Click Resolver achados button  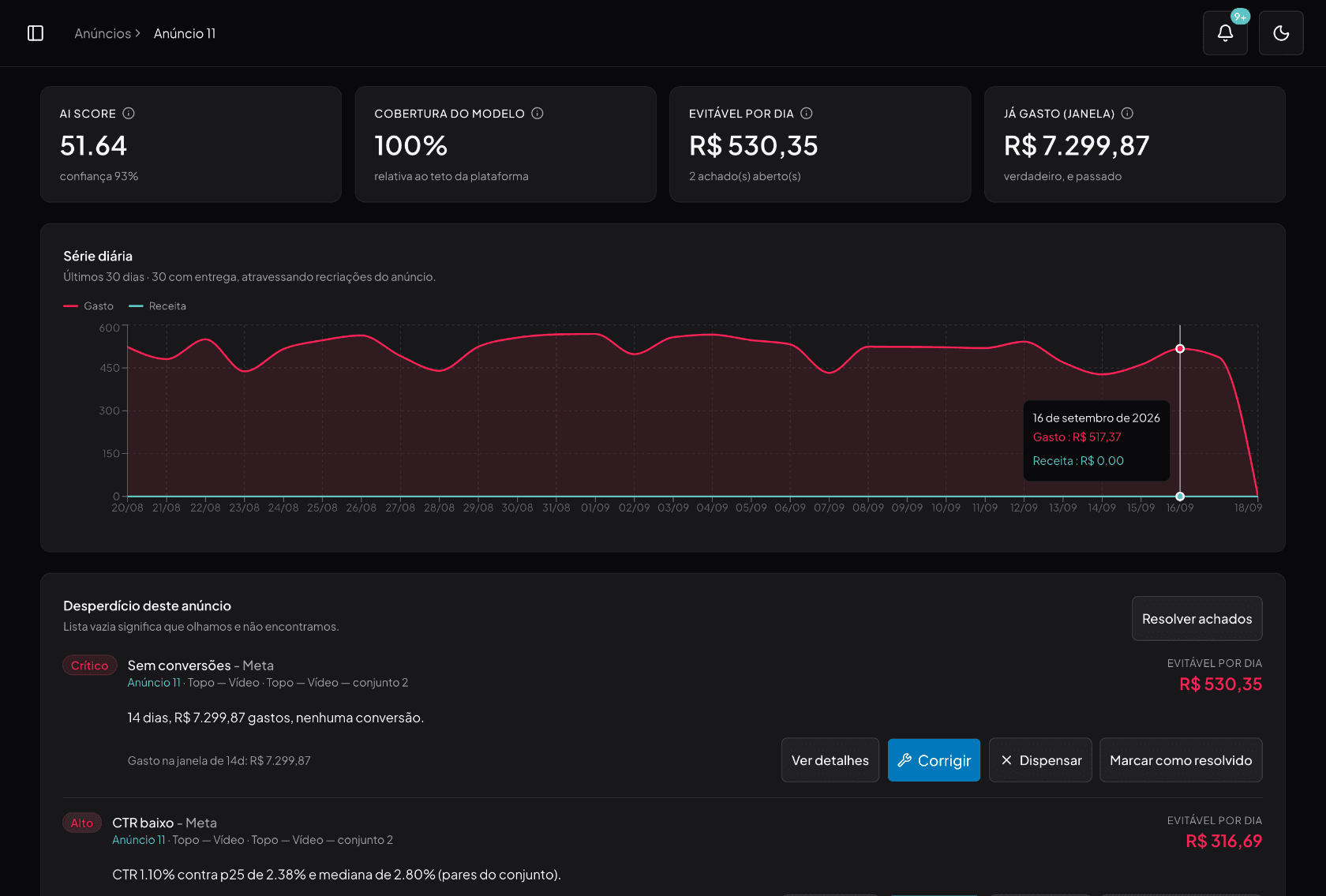point(1197,619)
